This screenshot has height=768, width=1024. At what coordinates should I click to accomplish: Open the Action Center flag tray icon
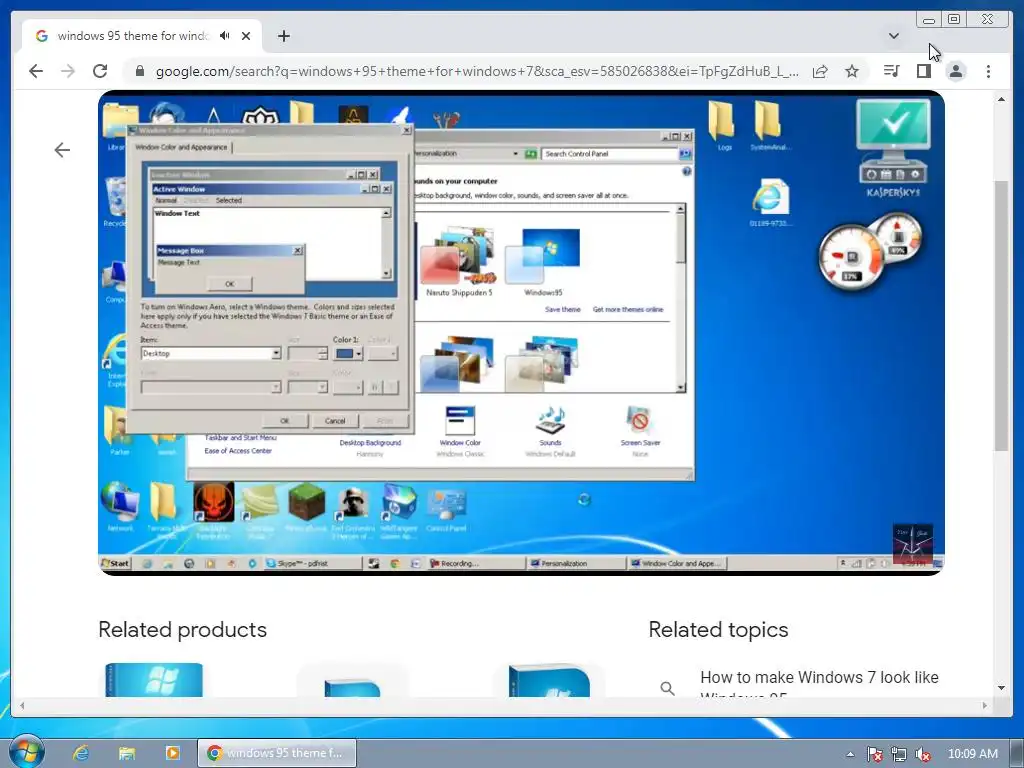874,754
